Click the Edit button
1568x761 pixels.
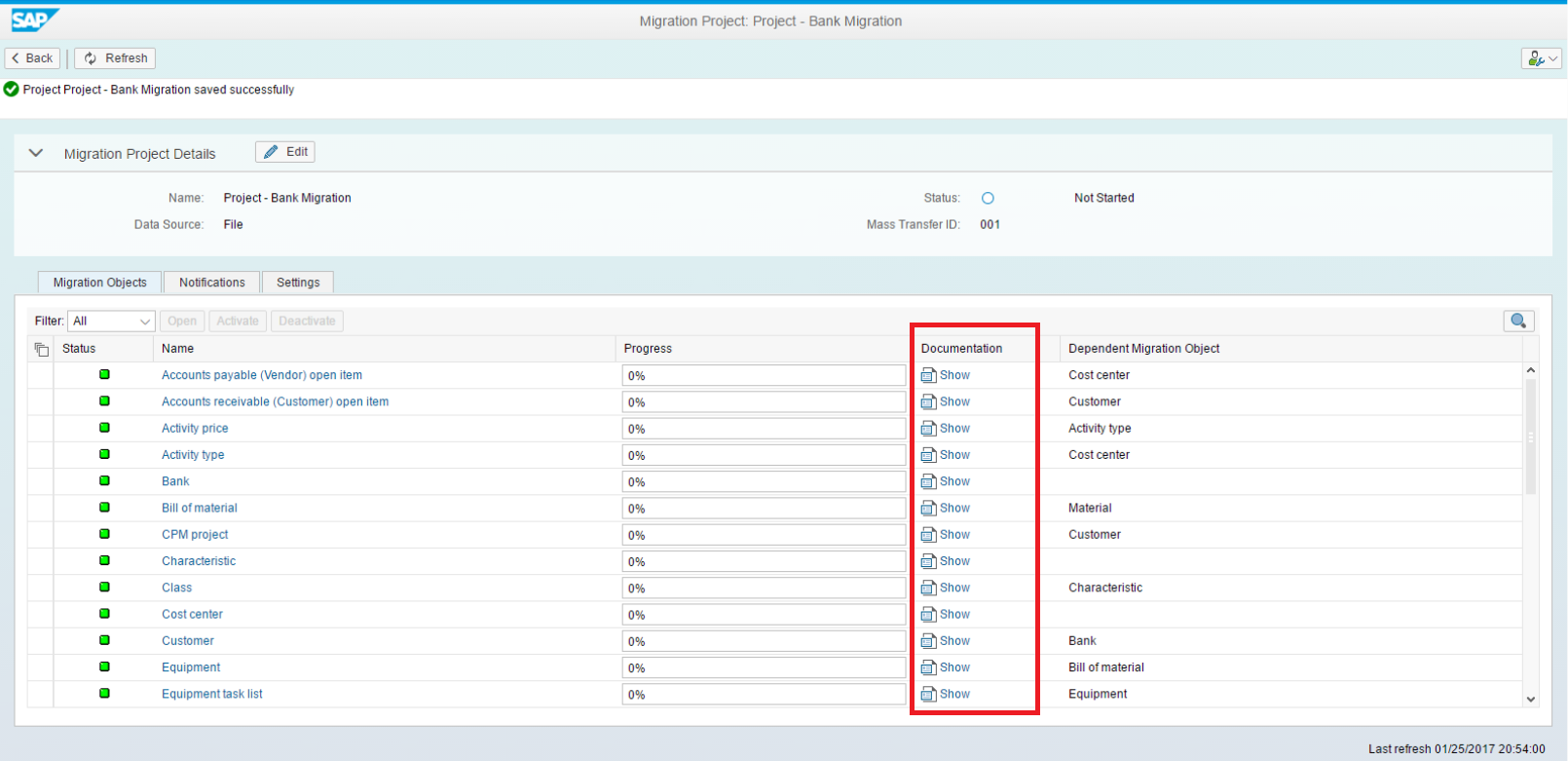coord(285,152)
